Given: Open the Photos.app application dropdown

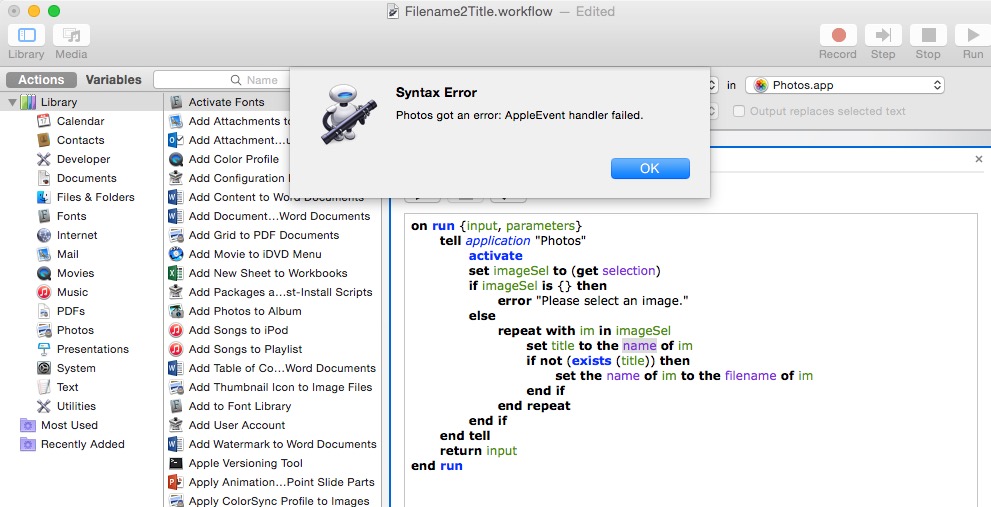Looking at the screenshot, I should point(845,85).
